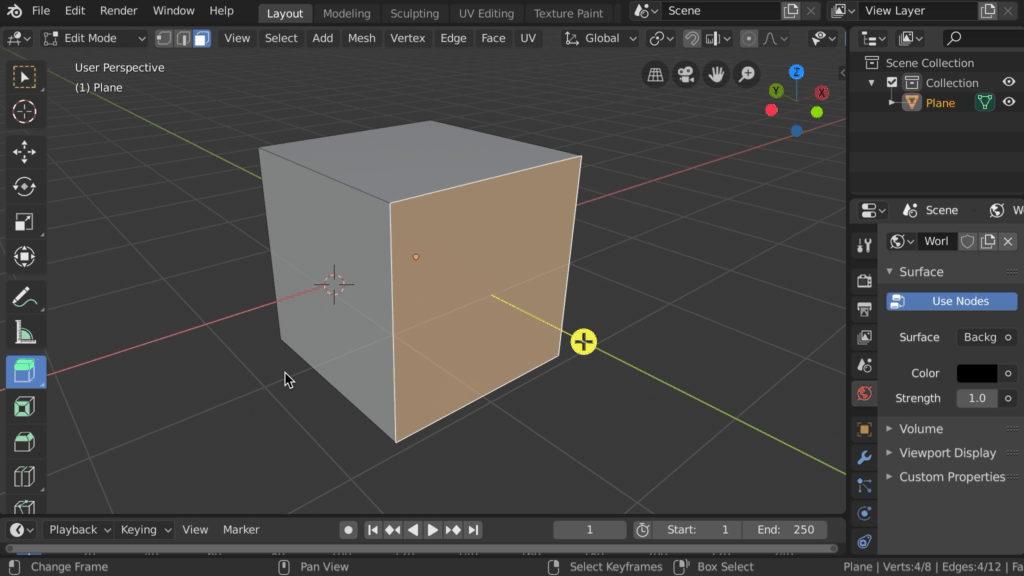The height and width of the screenshot is (576, 1024).
Task: Choose the 3D Cursor tool
Action: tap(25, 112)
